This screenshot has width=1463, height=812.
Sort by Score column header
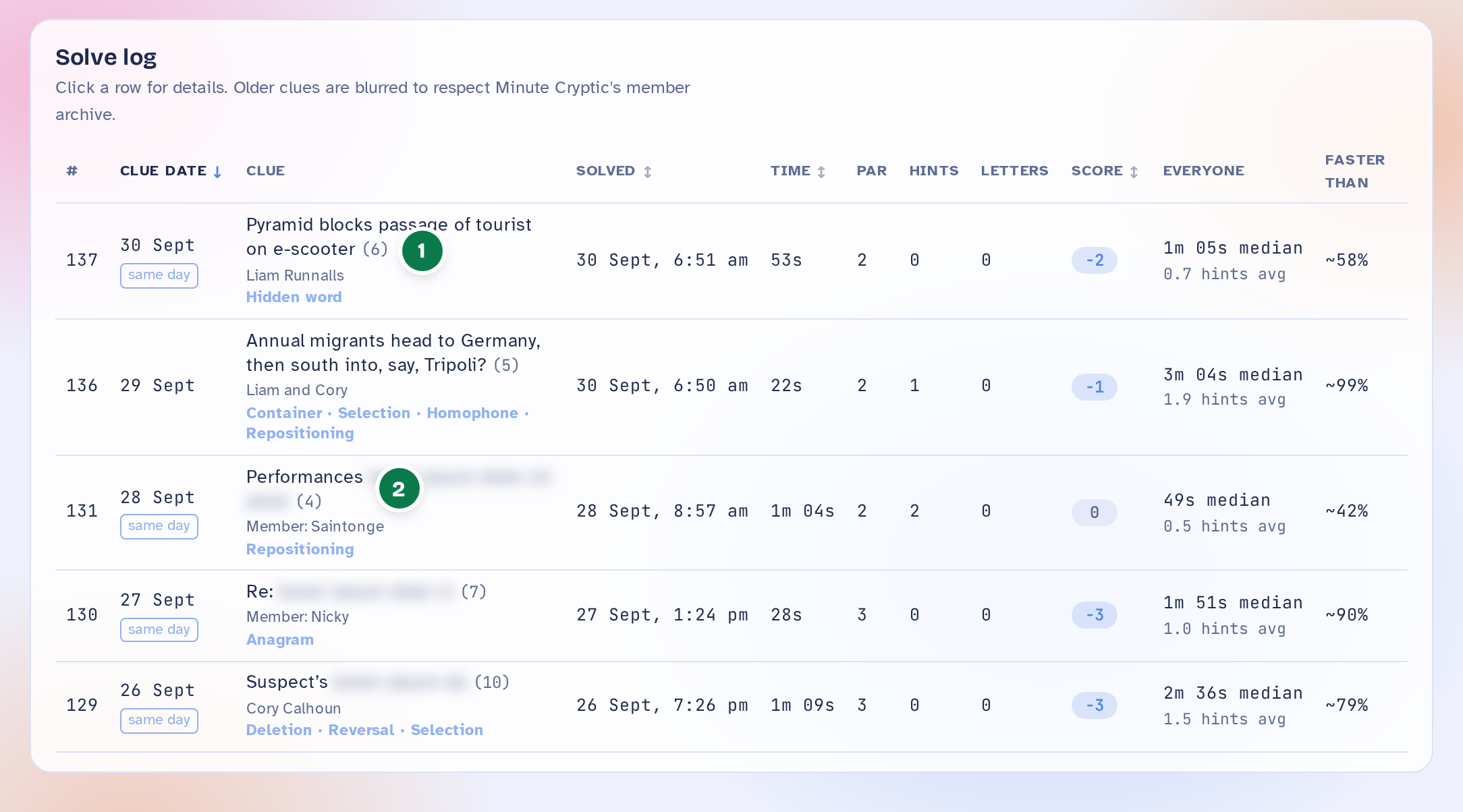coord(1105,171)
